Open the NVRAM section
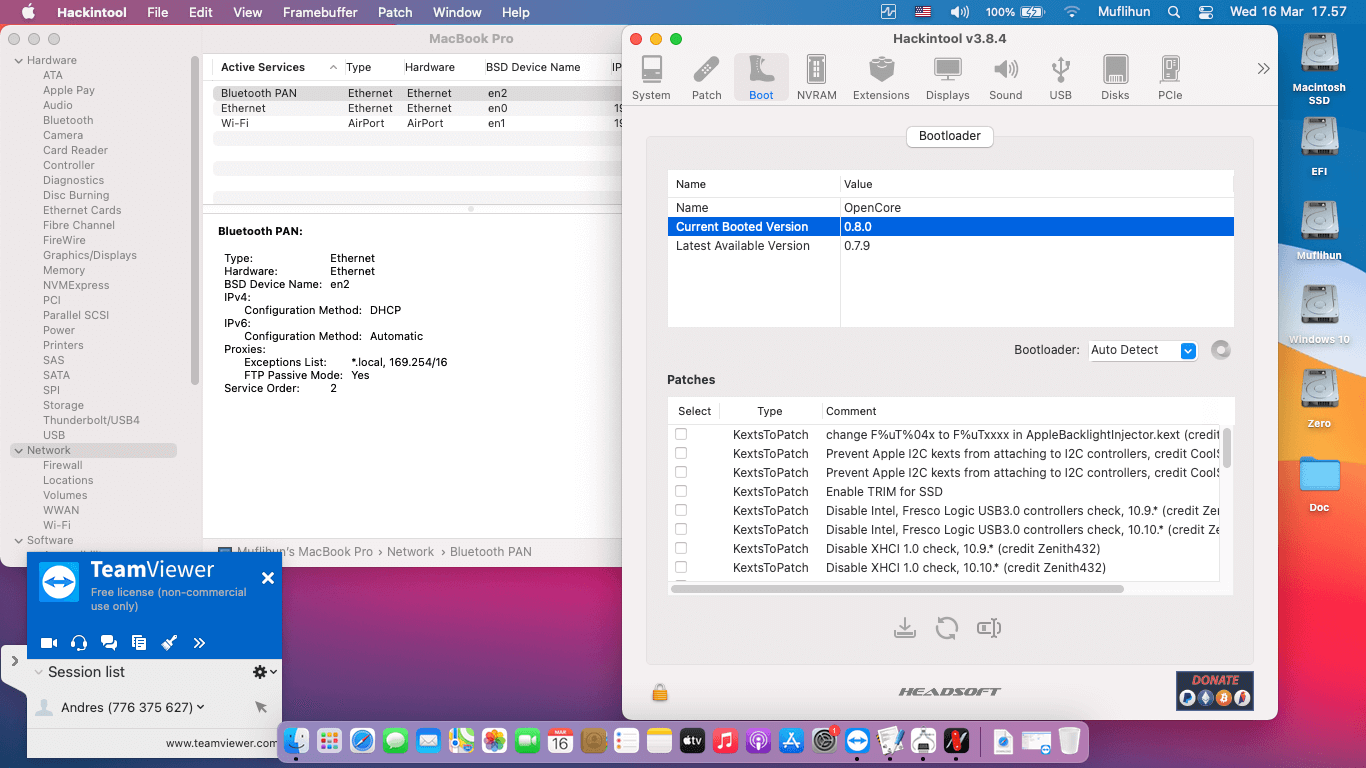 [x=816, y=76]
